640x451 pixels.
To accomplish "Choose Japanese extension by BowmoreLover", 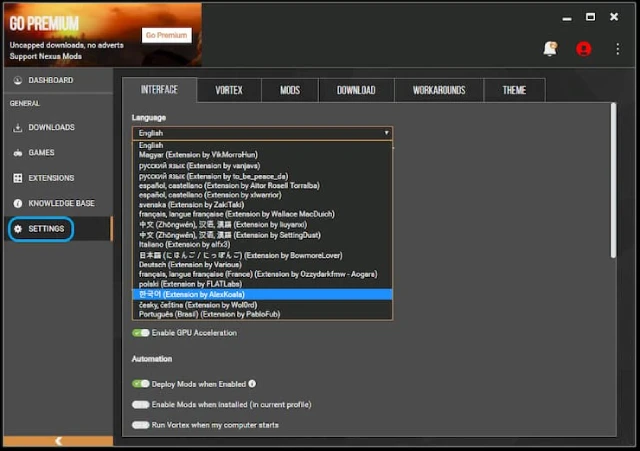I will 262,255.
